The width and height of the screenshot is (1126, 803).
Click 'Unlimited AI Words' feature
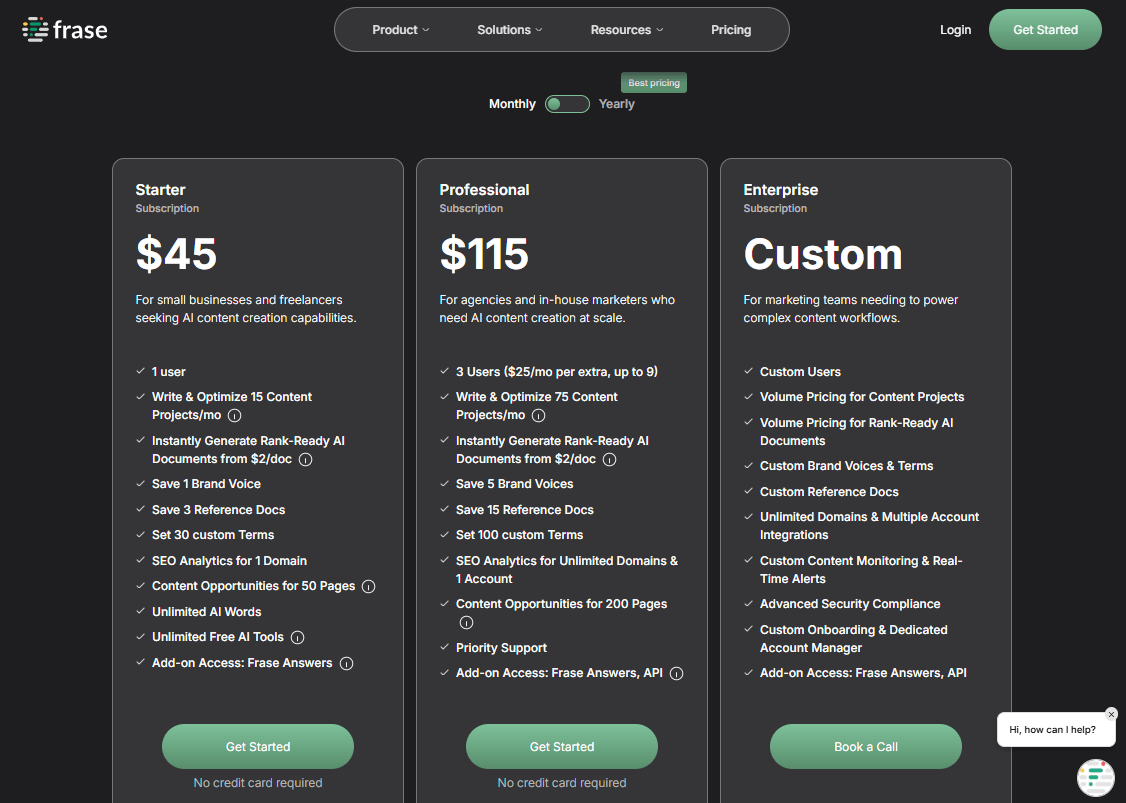click(206, 612)
